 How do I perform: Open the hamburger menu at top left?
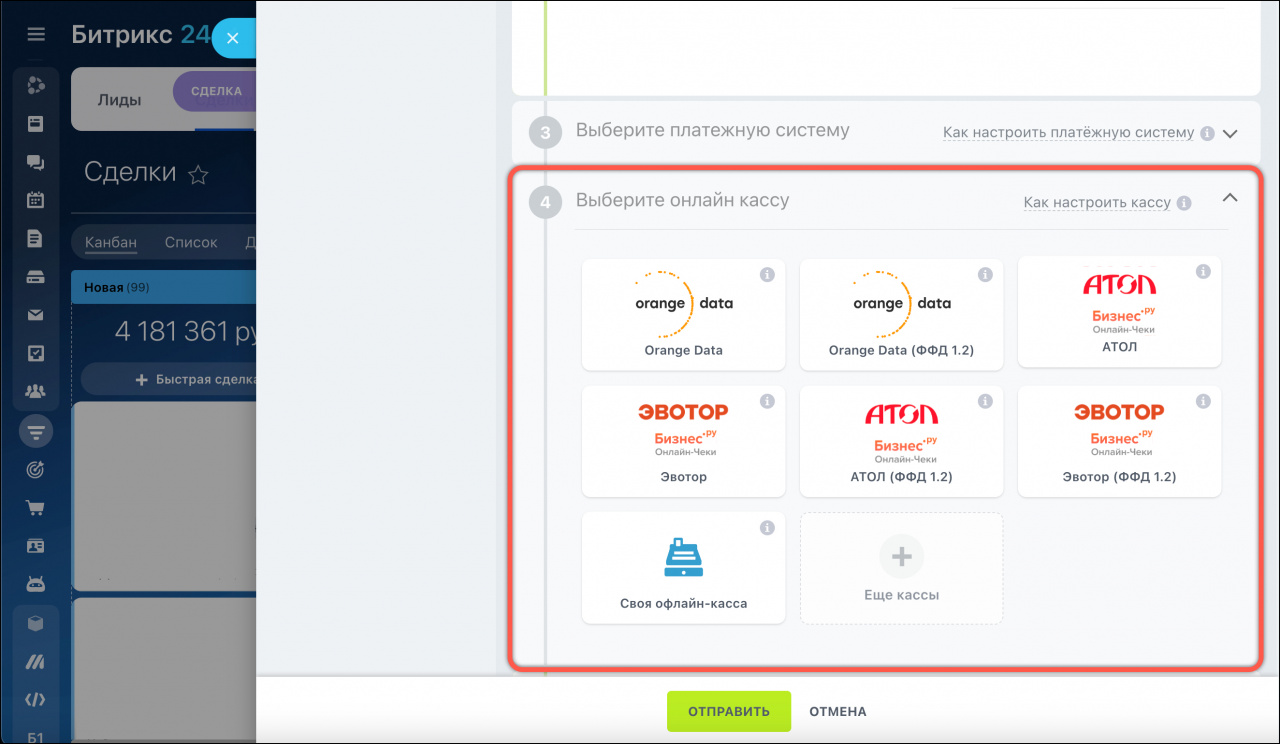[x=36, y=35]
